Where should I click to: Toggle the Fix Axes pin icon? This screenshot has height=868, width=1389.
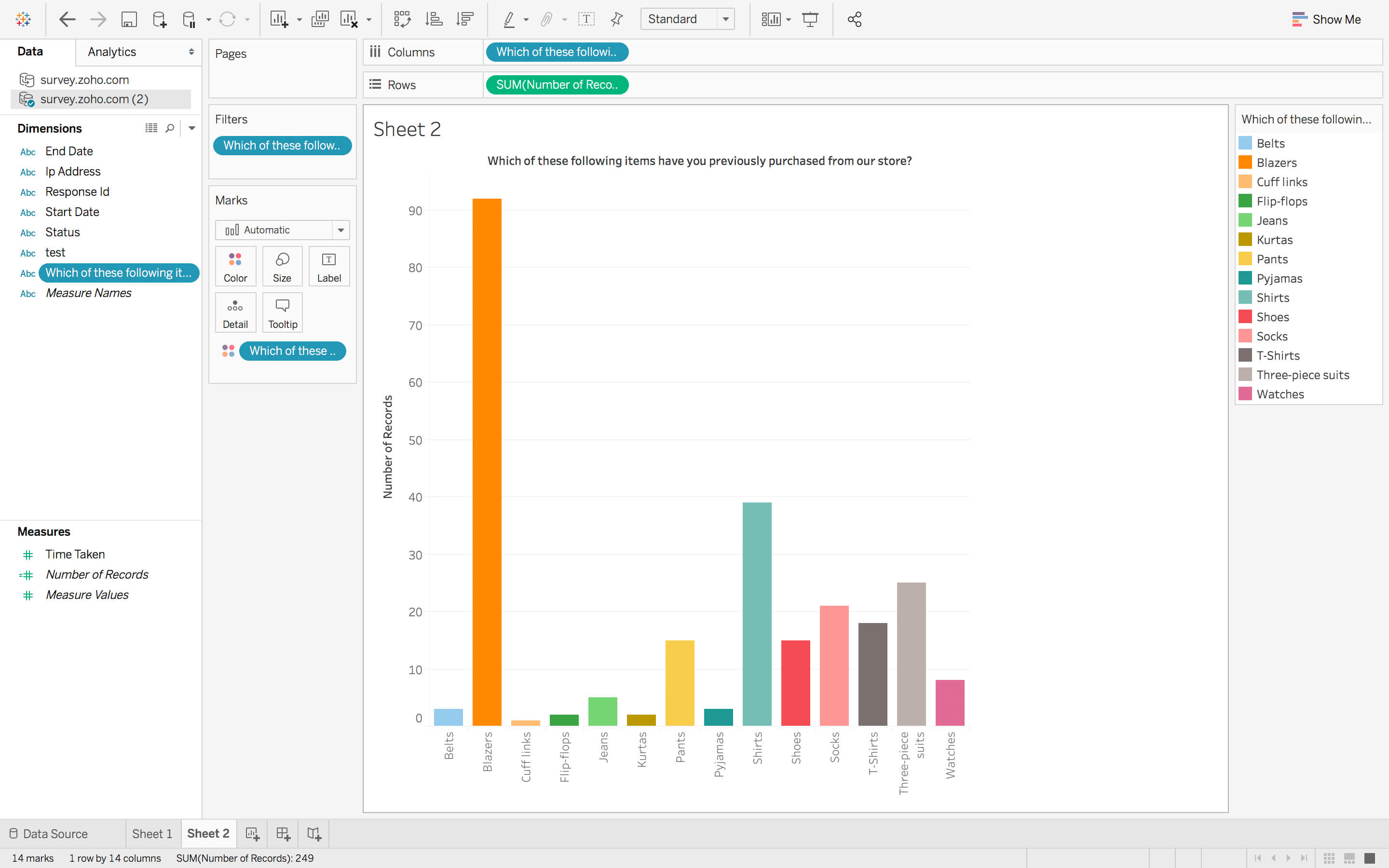click(x=617, y=19)
